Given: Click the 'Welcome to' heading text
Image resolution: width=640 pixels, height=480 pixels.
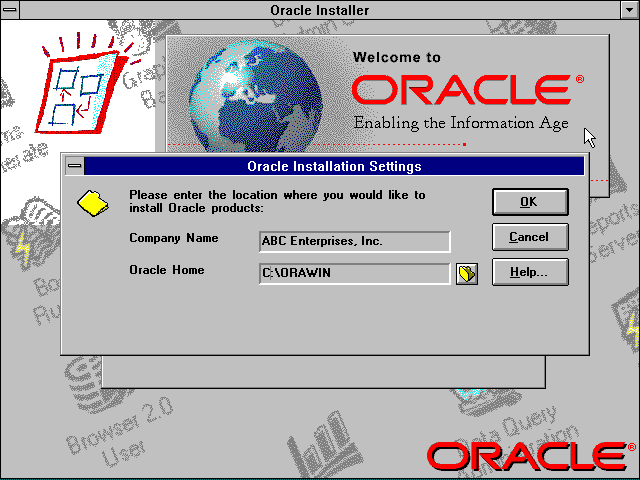Looking at the screenshot, I should 396,57.
